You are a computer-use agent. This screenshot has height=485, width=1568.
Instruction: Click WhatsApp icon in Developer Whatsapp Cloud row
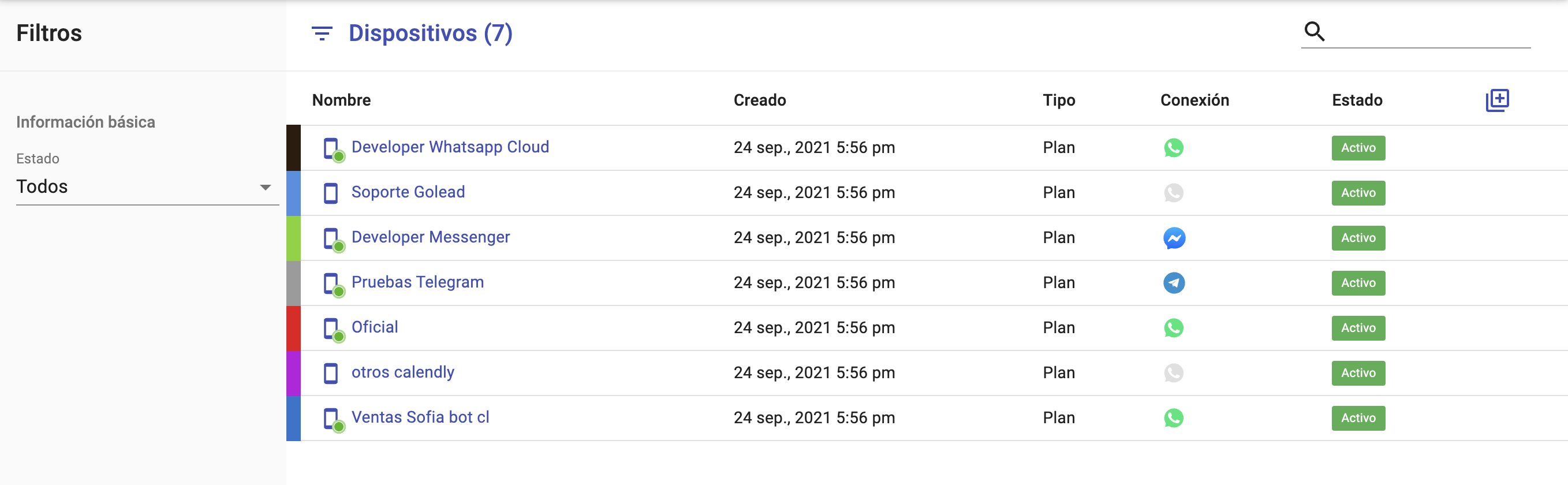coord(1174,148)
